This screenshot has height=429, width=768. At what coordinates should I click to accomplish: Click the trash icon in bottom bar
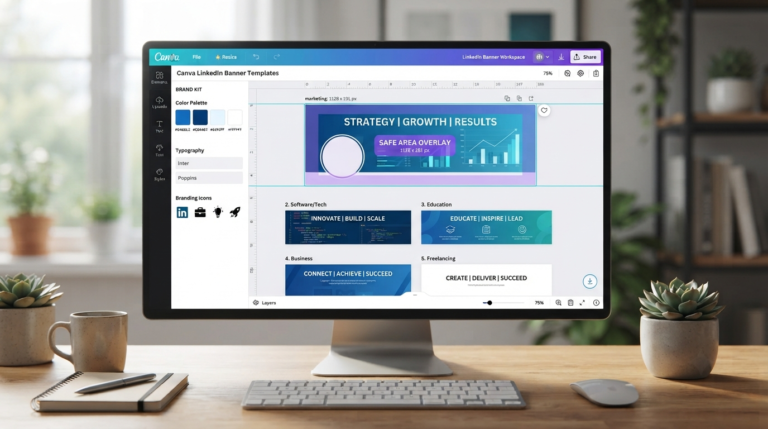tap(571, 303)
